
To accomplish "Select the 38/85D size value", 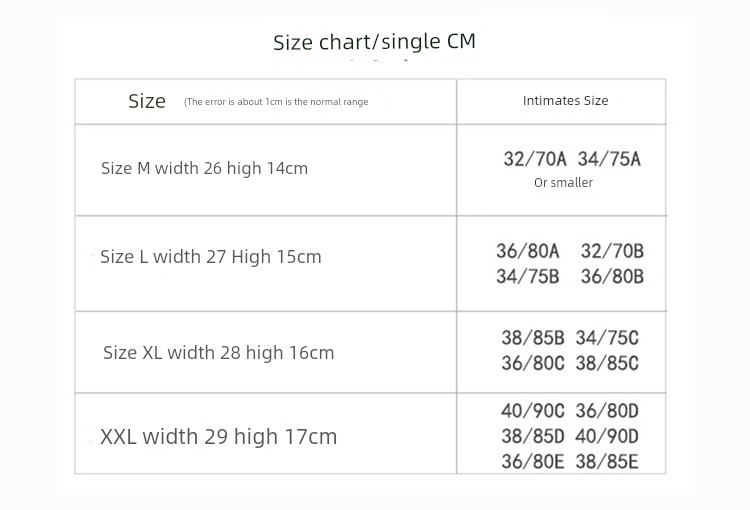I will pyautogui.click(x=533, y=436).
